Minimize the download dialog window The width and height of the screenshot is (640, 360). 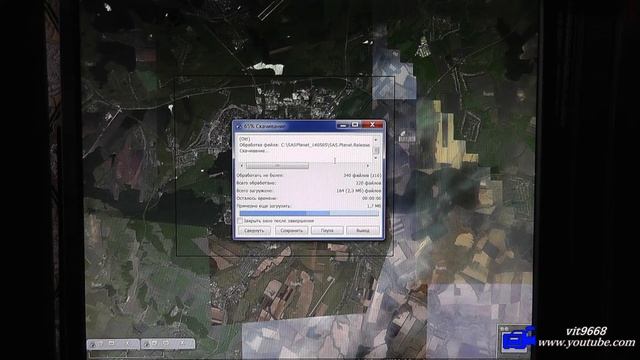[343, 125]
